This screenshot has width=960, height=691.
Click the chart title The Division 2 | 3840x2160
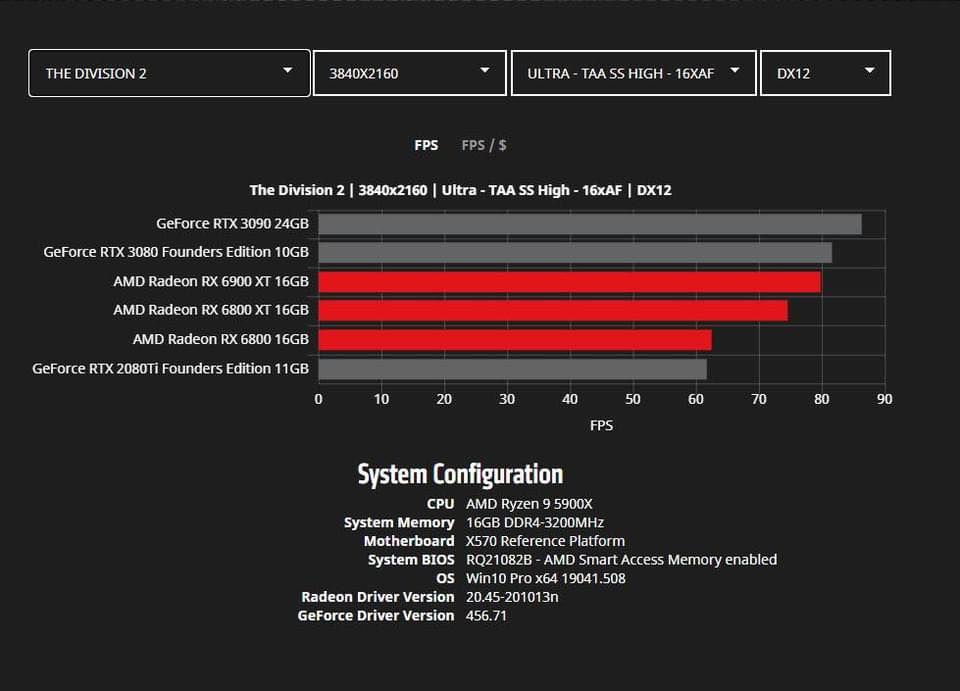pyautogui.click(x=460, y=190)
